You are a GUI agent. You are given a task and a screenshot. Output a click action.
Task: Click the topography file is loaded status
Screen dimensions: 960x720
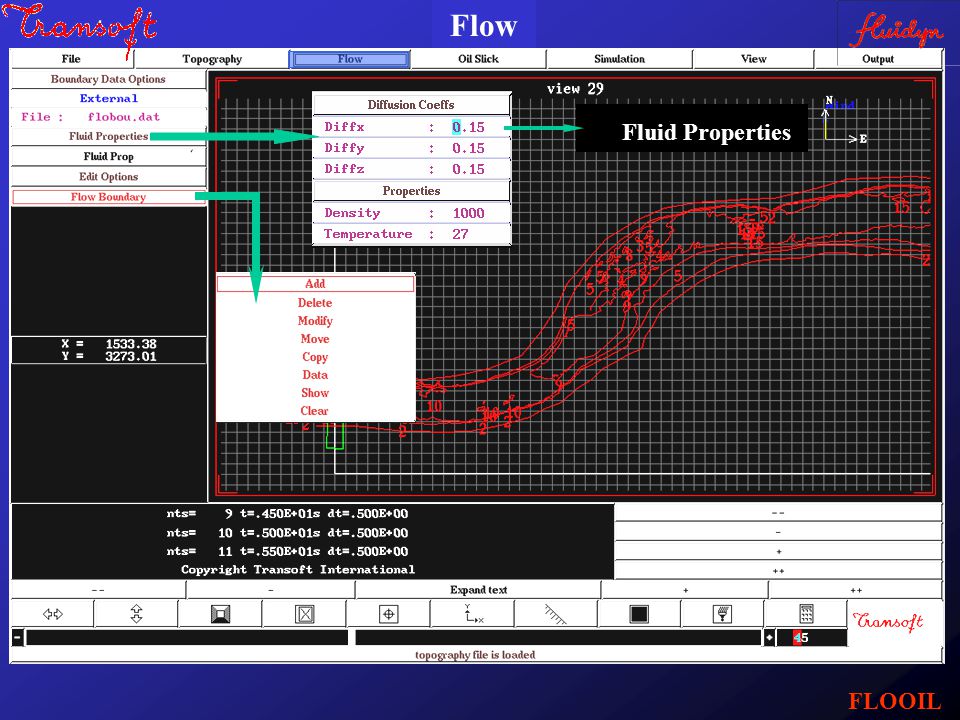(x=475, y=654)
